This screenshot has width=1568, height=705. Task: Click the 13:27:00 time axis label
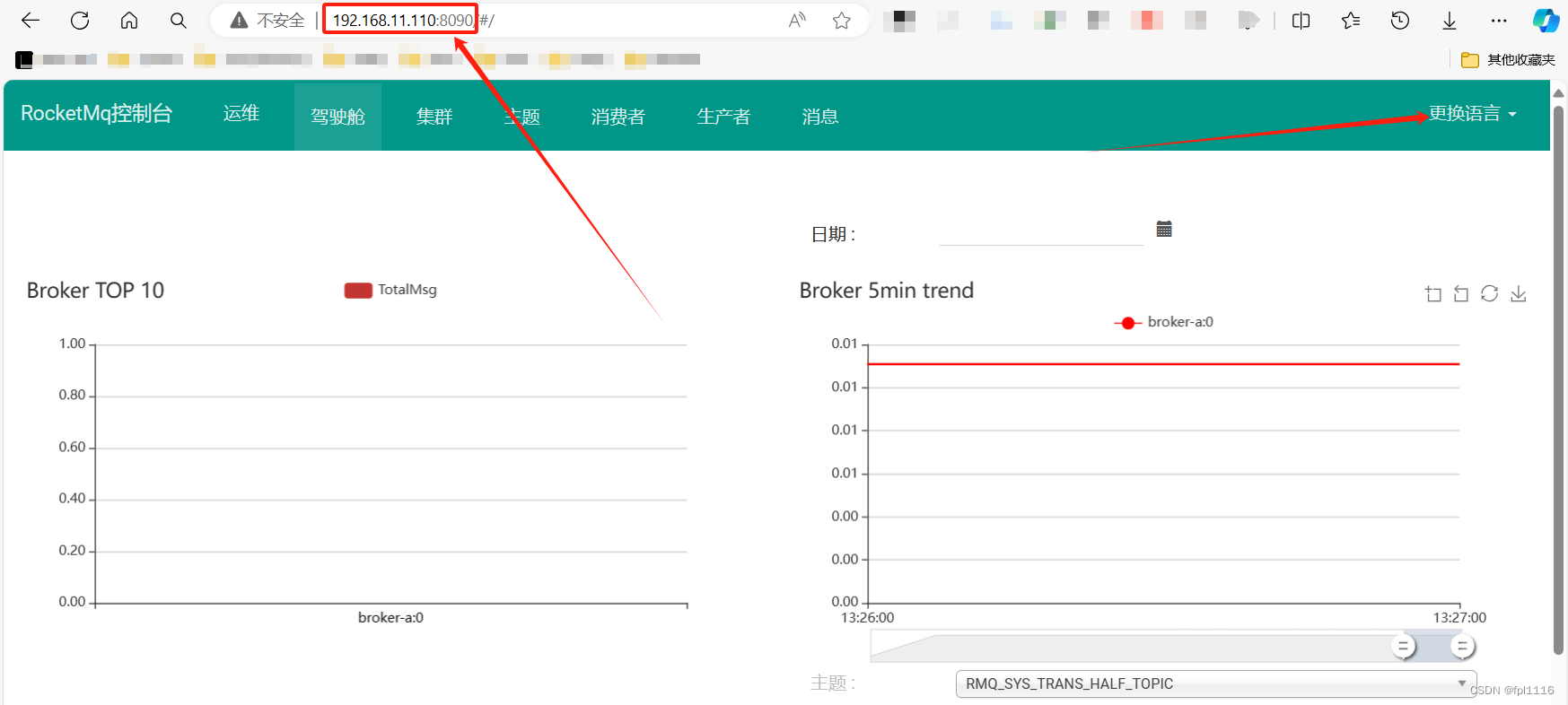click(x=1459, y=618)
